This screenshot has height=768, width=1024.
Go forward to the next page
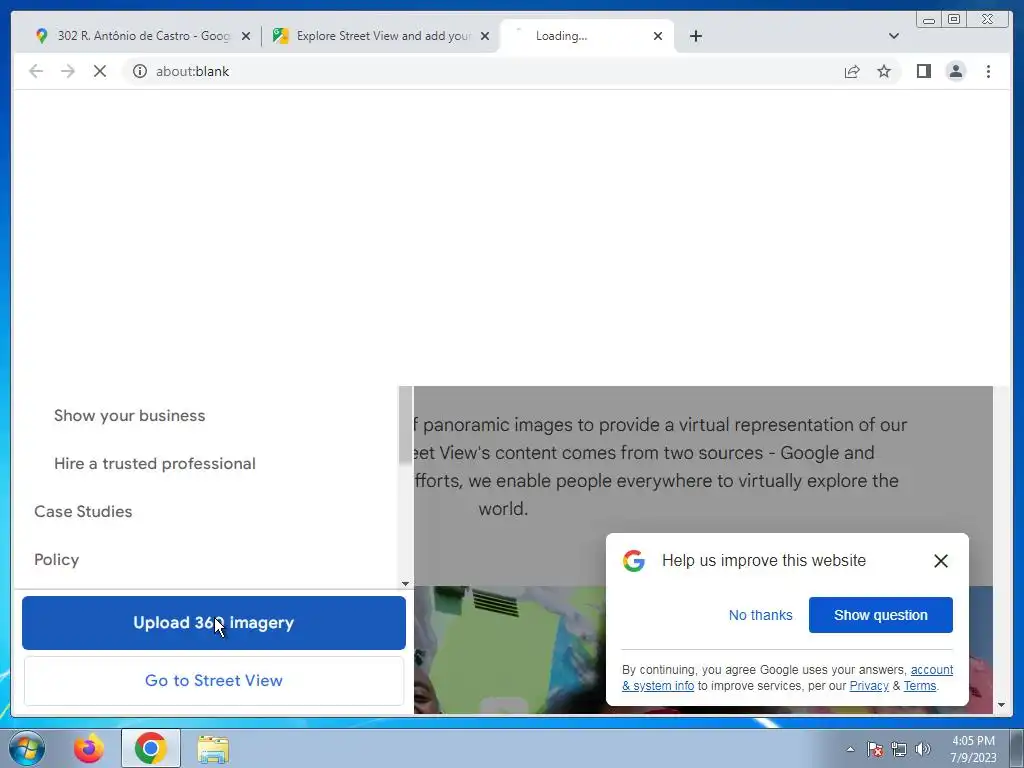68,71
